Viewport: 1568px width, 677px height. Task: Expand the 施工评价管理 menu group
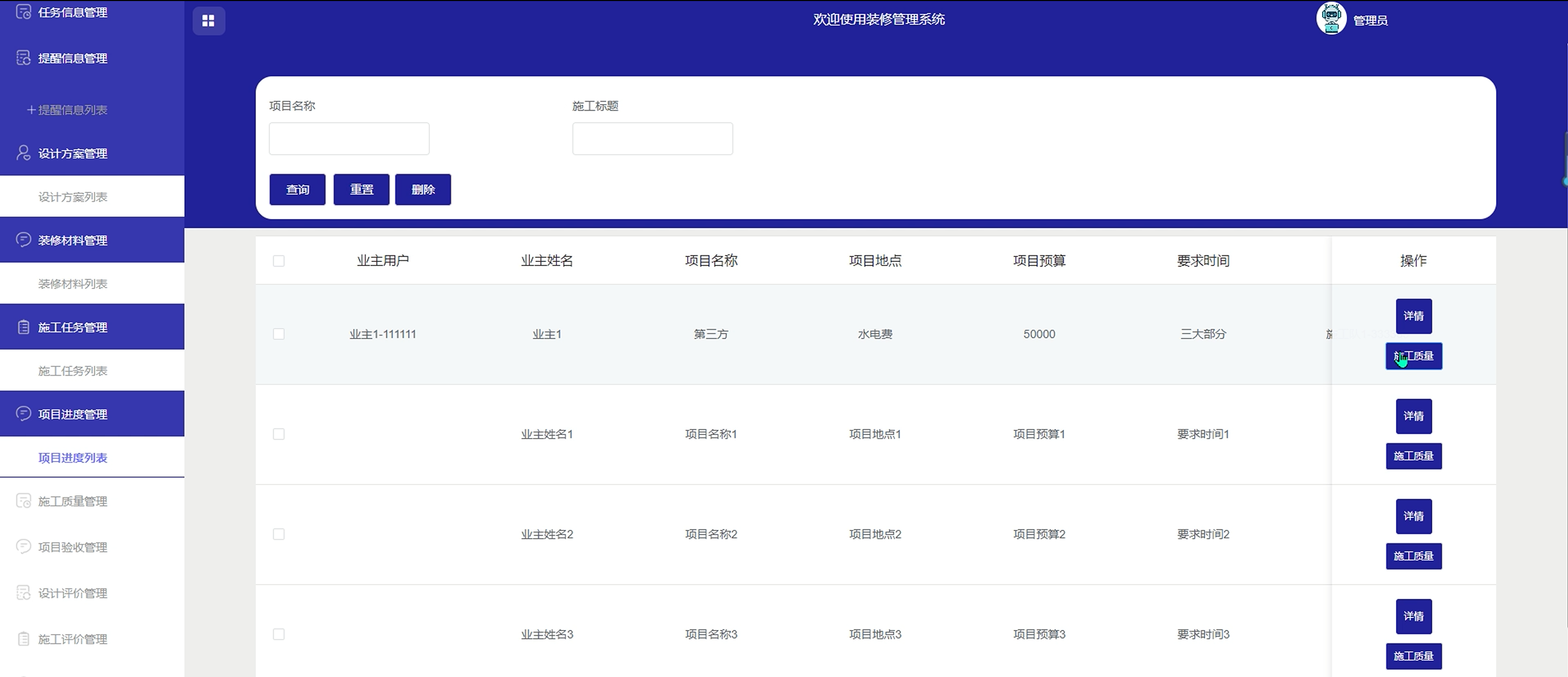pyautogui.click(x=73, y=639)
